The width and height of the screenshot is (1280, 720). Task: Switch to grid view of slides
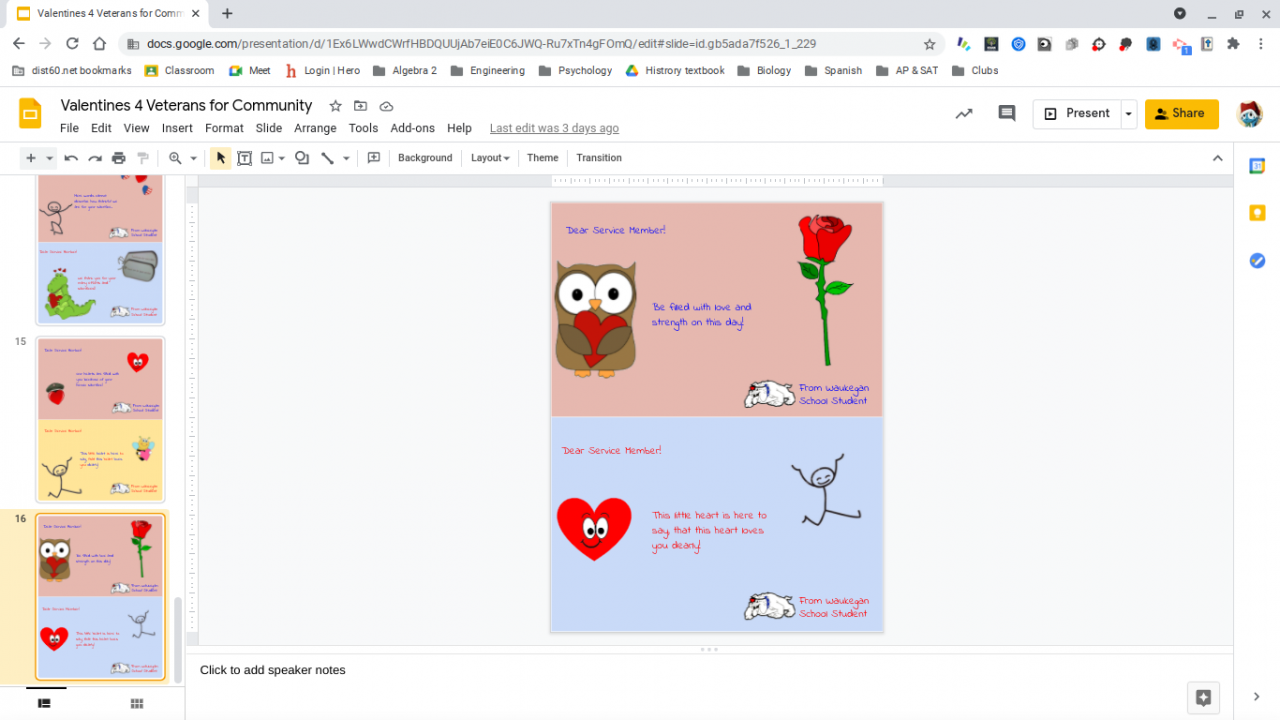point(137,704)
